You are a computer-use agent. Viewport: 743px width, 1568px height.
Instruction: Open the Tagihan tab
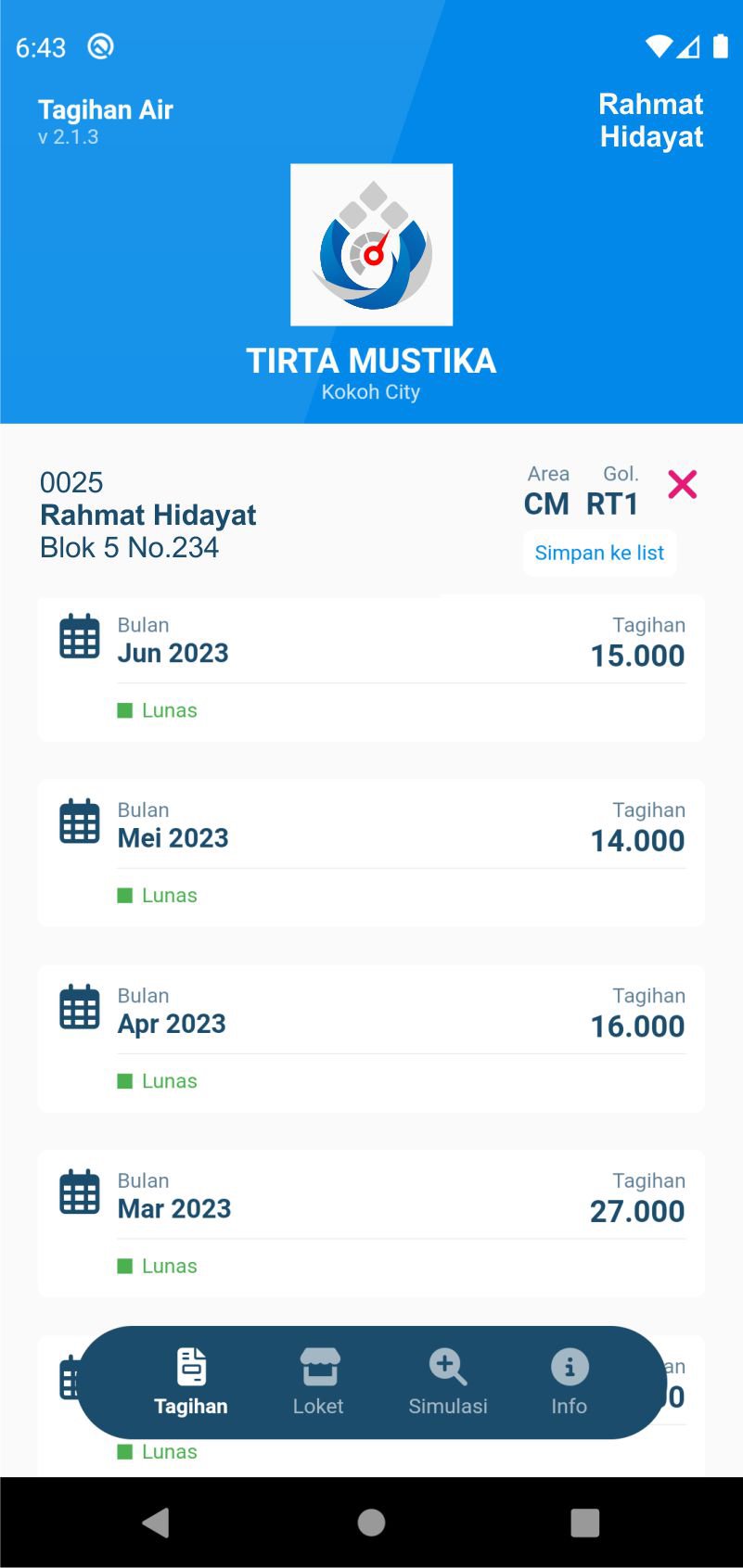[x=190, y=1382]
